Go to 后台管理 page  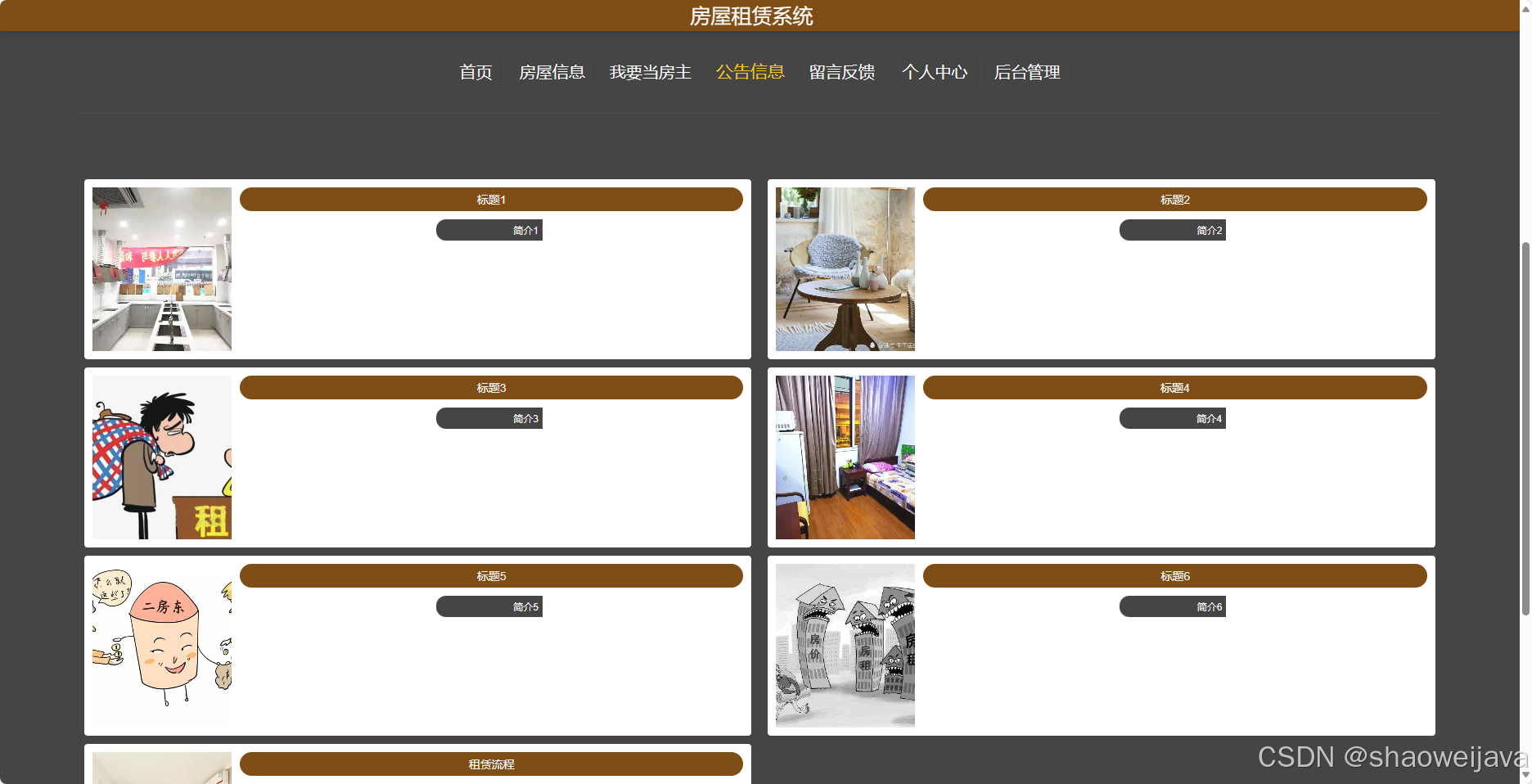(x=1027, y=72)
